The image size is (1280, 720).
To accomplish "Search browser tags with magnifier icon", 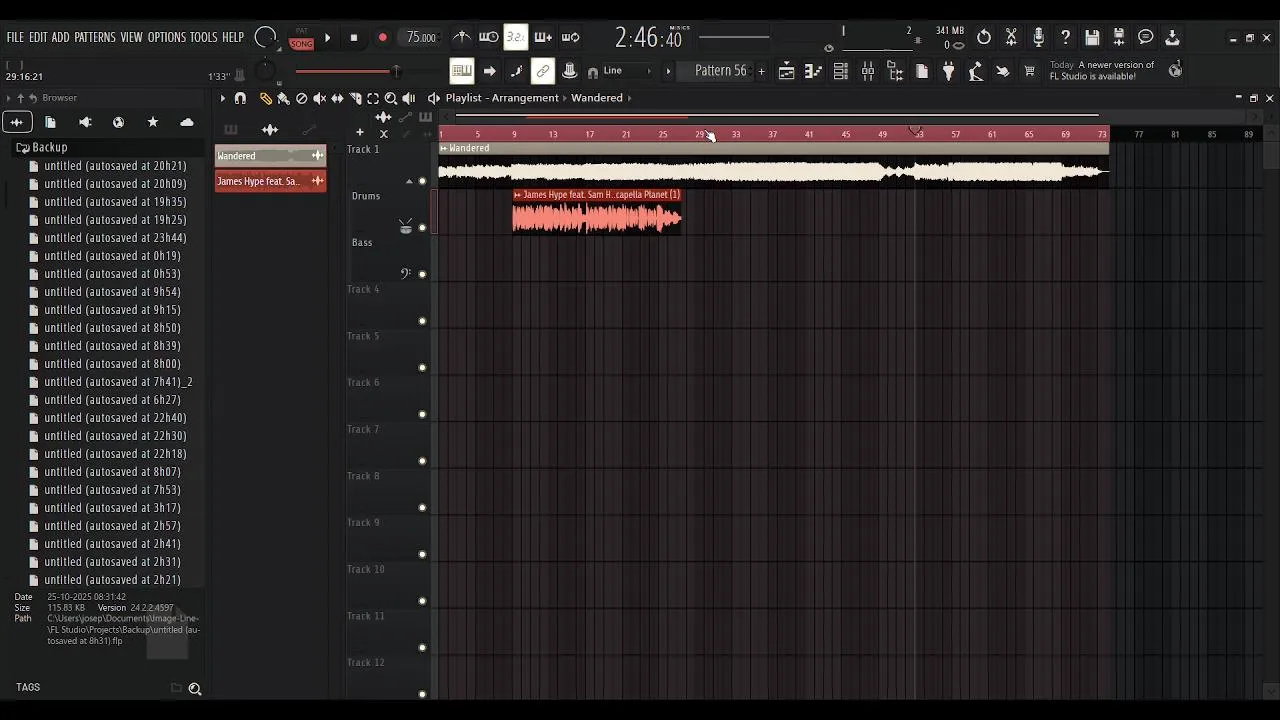I will [195, 688].
